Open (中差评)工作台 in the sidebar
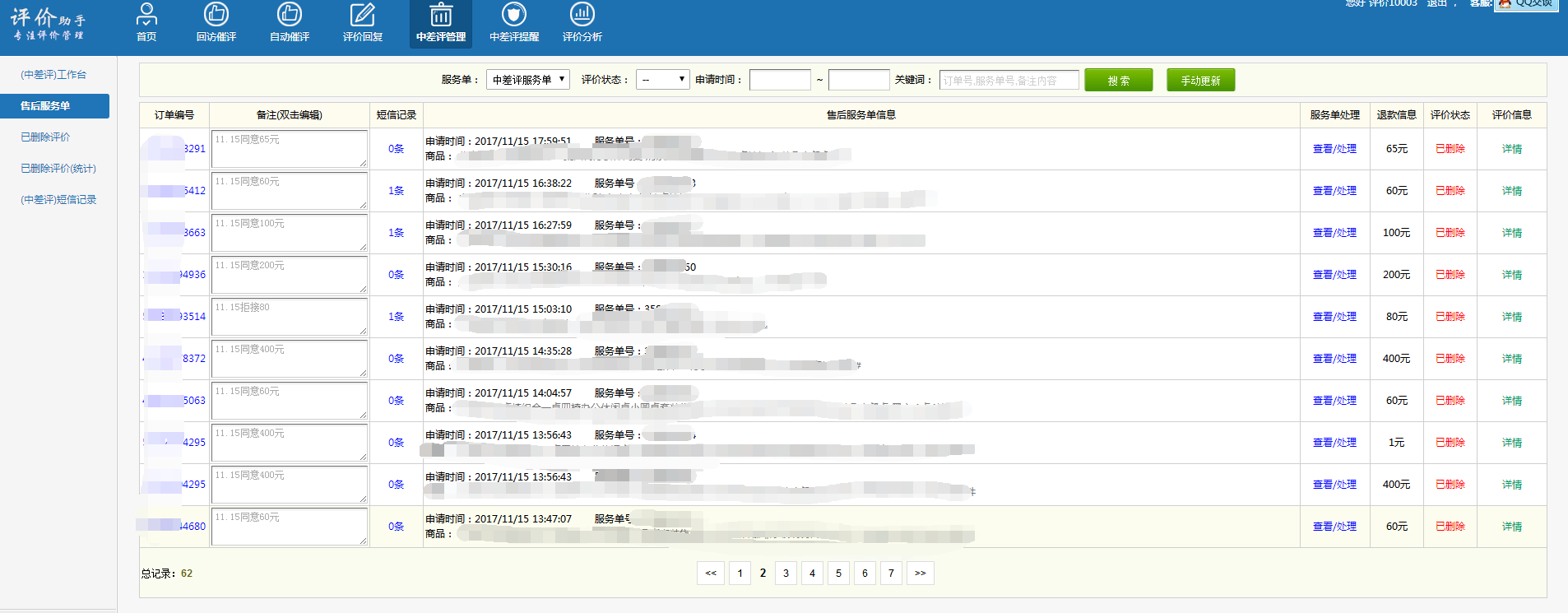The width and height of the screenshot is (1568, 613). (x=53, y=74)
